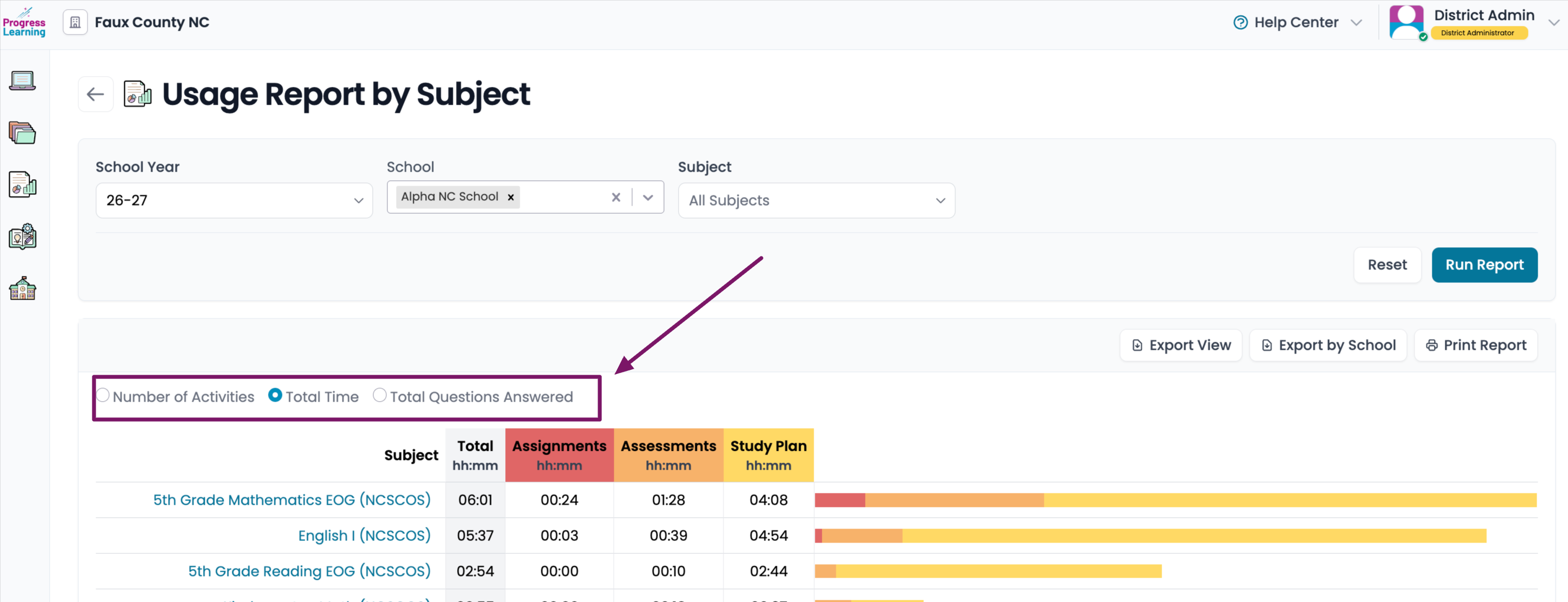Open the Help Center menu
1568x602 pixels.
click(1297, 23)
